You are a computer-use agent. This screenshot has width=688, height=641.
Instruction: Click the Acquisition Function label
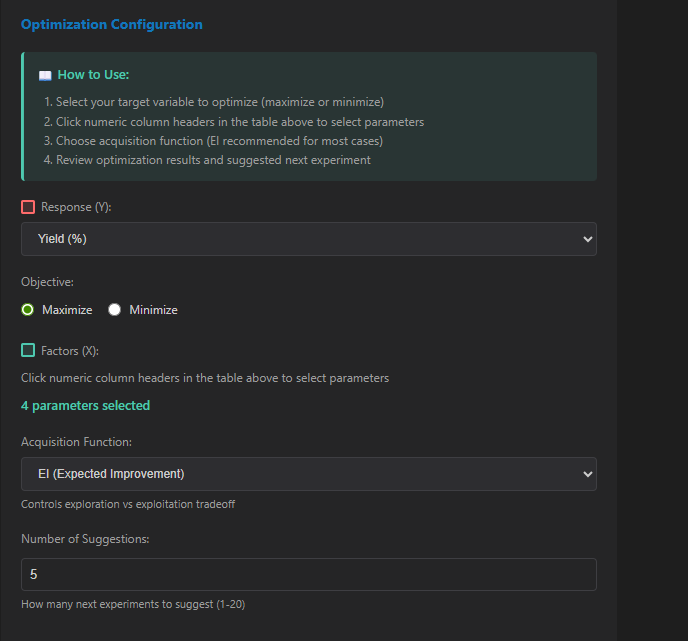[76, 442]
